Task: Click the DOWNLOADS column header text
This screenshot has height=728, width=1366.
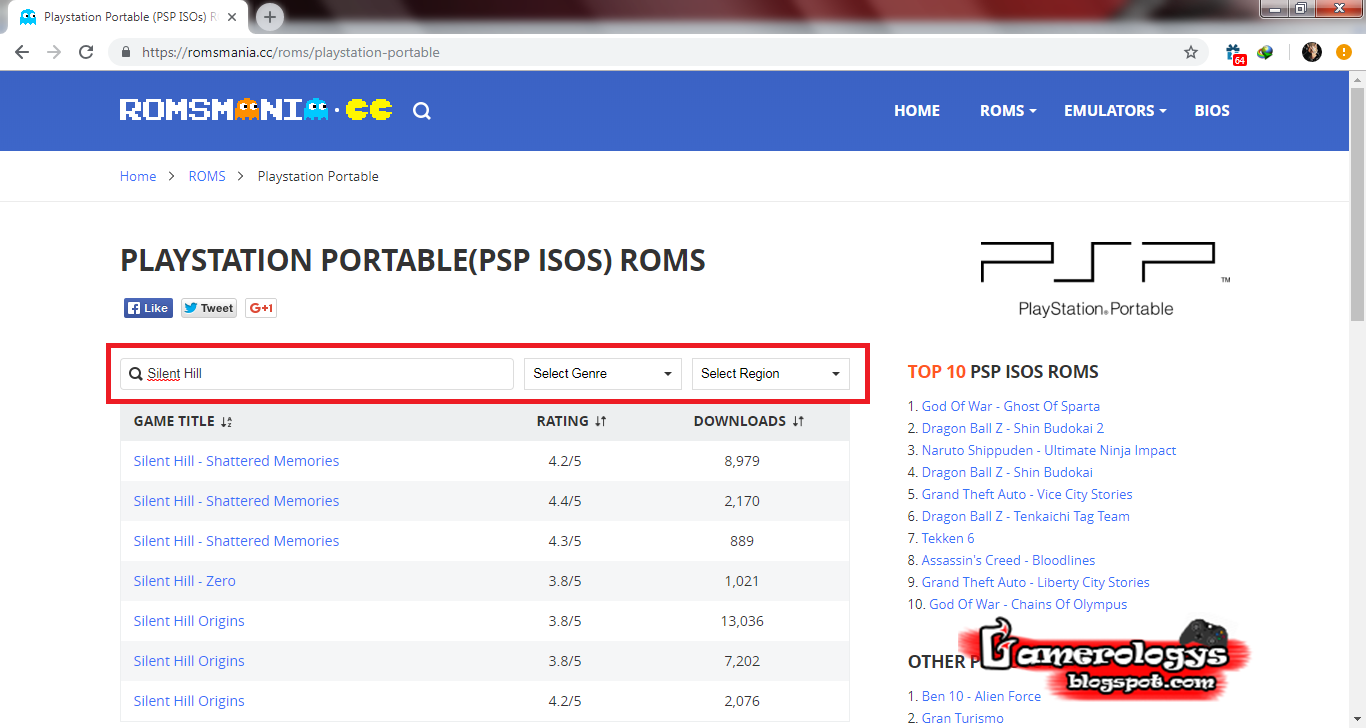Action: pyautogui.click(x=740, y=421)
